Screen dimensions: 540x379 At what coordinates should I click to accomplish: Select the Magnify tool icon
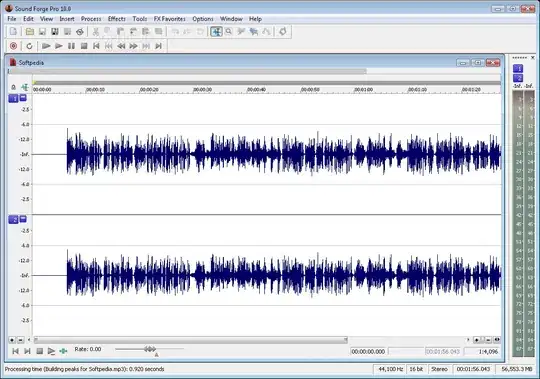[229, 32]
